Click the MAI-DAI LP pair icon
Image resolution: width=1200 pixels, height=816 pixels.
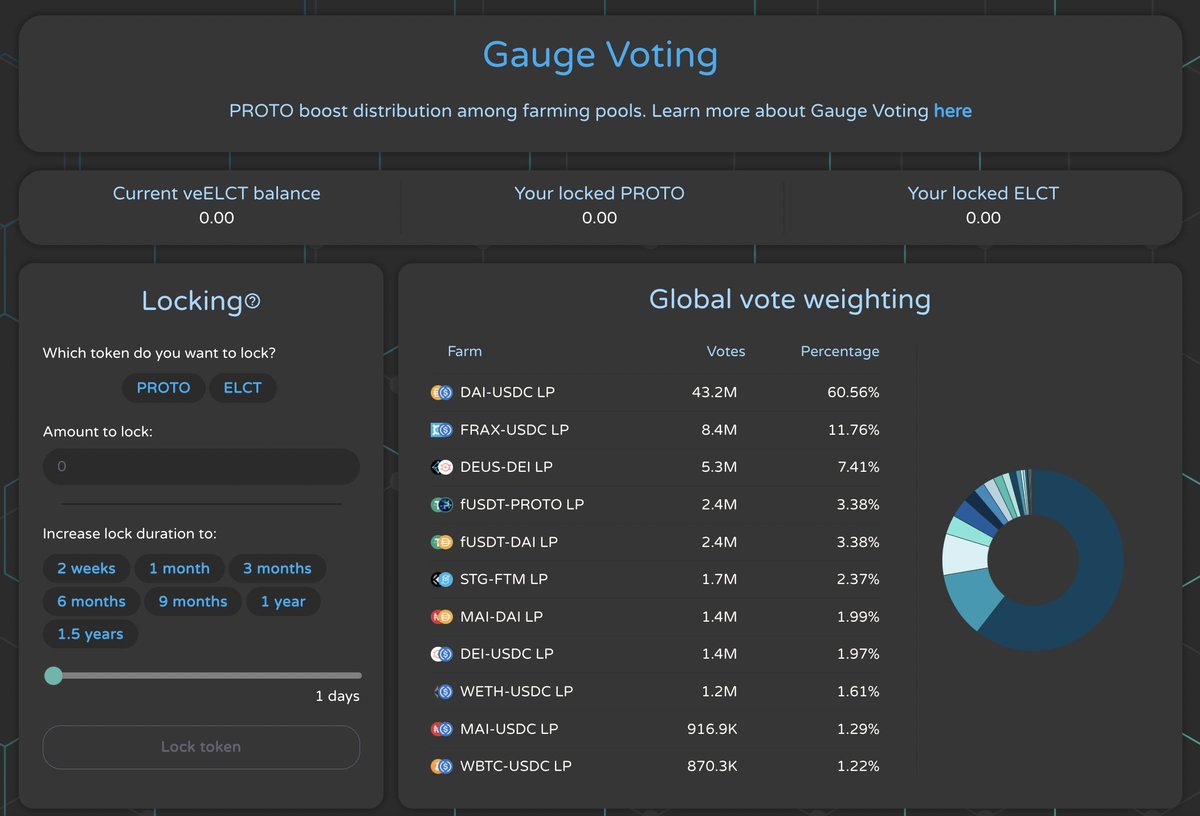coord(442,617)
